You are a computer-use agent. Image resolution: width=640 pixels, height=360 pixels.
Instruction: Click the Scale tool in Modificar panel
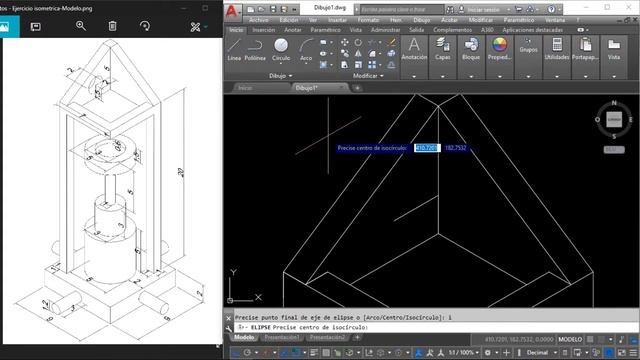[358, 64]
